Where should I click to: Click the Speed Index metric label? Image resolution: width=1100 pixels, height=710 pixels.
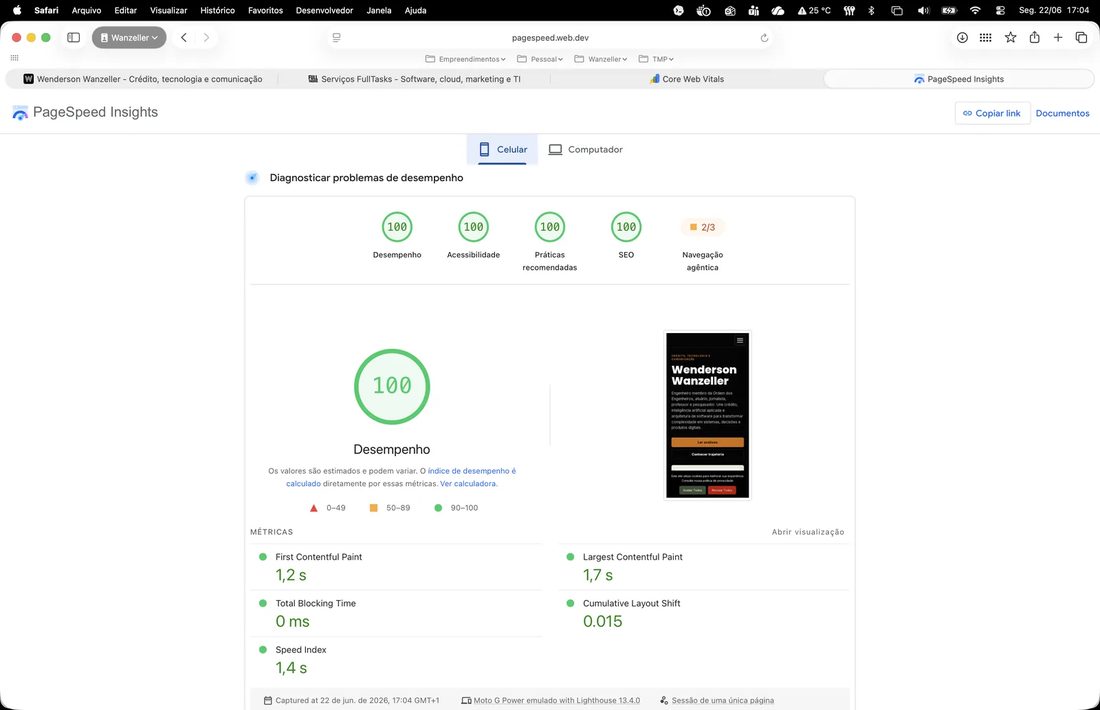click(301, 650)
